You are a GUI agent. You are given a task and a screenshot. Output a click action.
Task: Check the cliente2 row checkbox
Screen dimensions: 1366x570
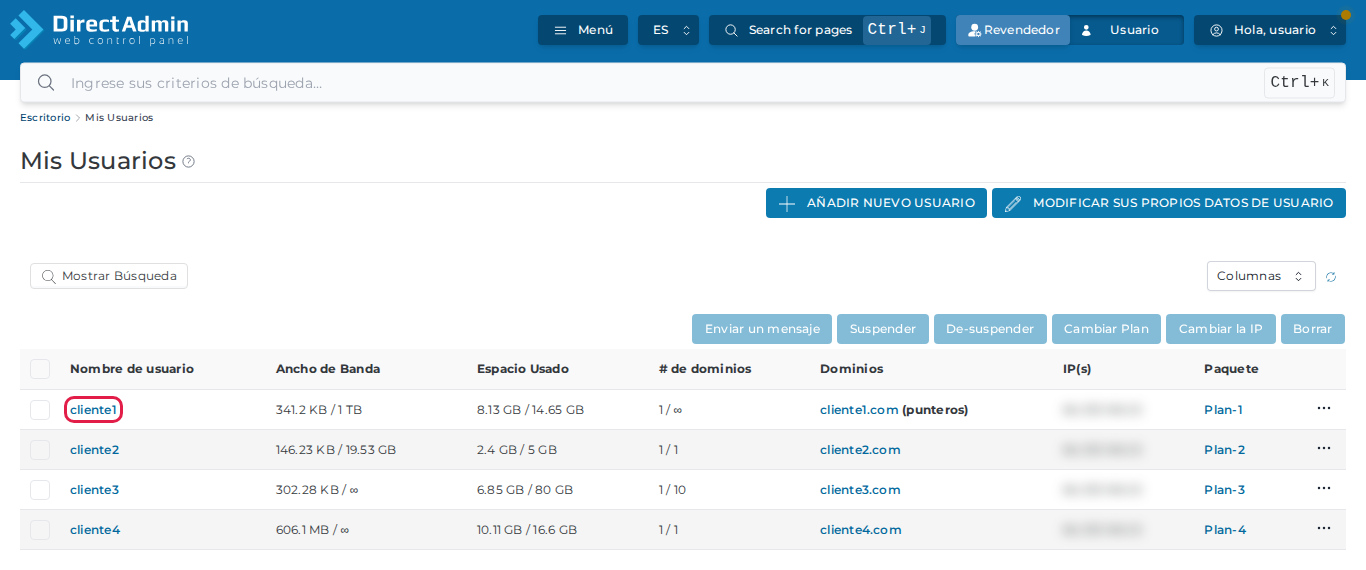pos(40,450)
